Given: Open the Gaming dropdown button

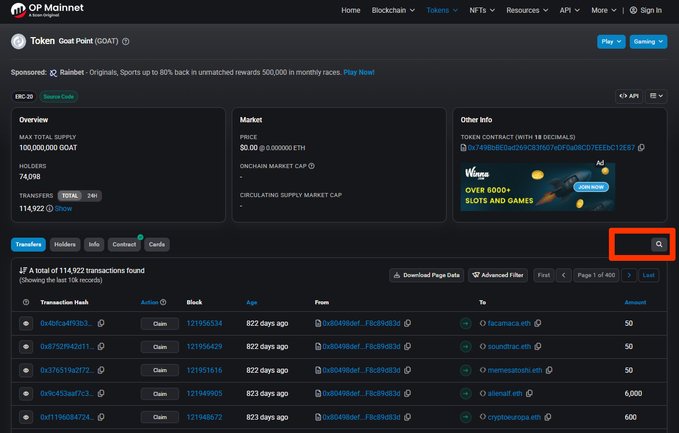Looking at the screenshot, I should [648, 42].
